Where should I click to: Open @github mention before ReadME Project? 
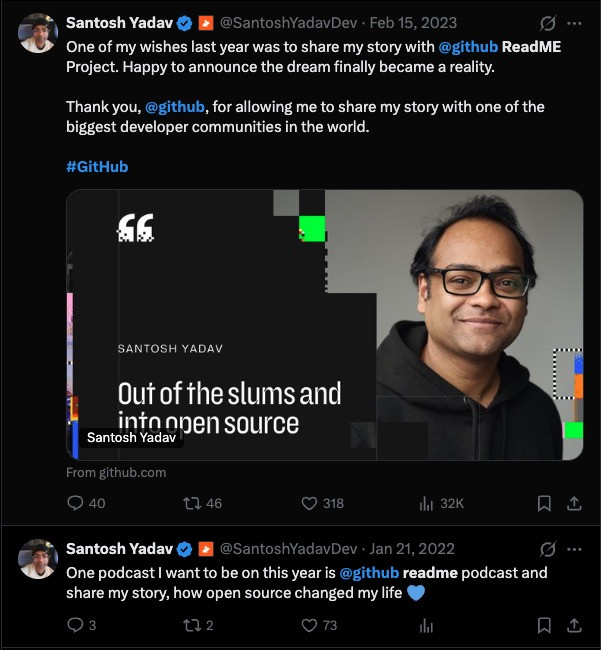click(x=468, y=47)
